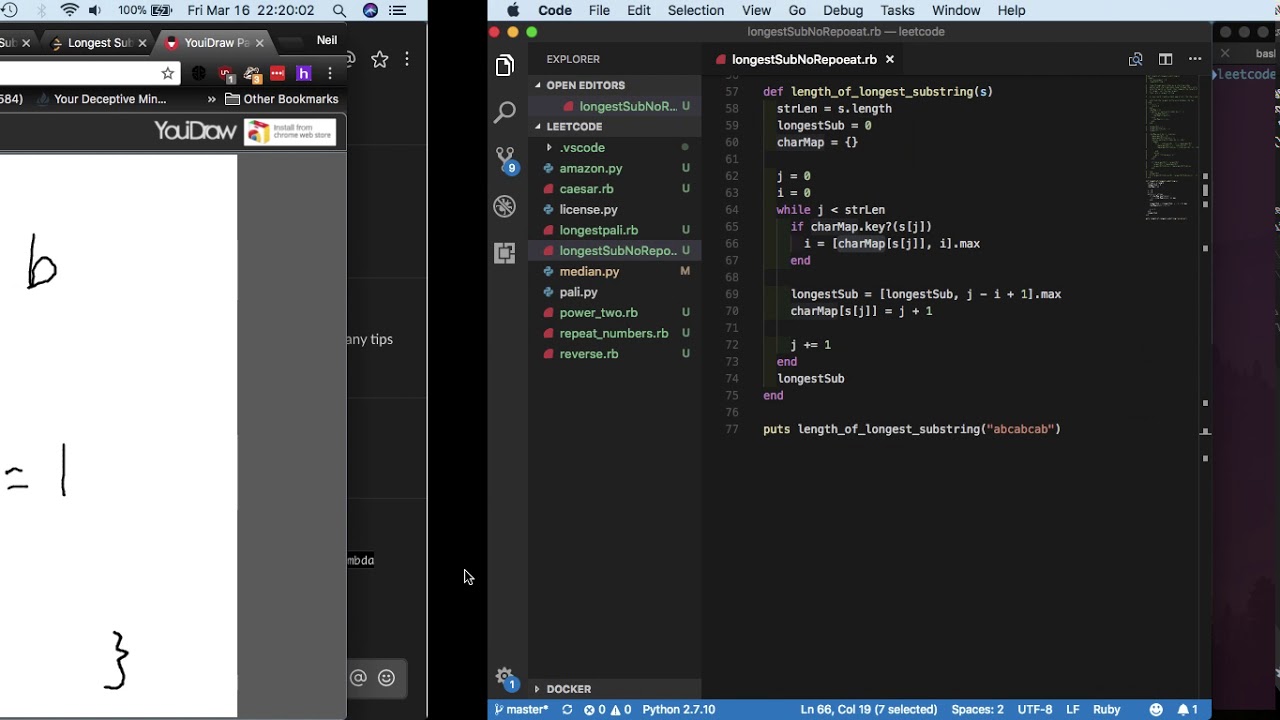Open the Search view in activity bar
This screenshot has width=1280, height=720.
click(x=505, y=112)
